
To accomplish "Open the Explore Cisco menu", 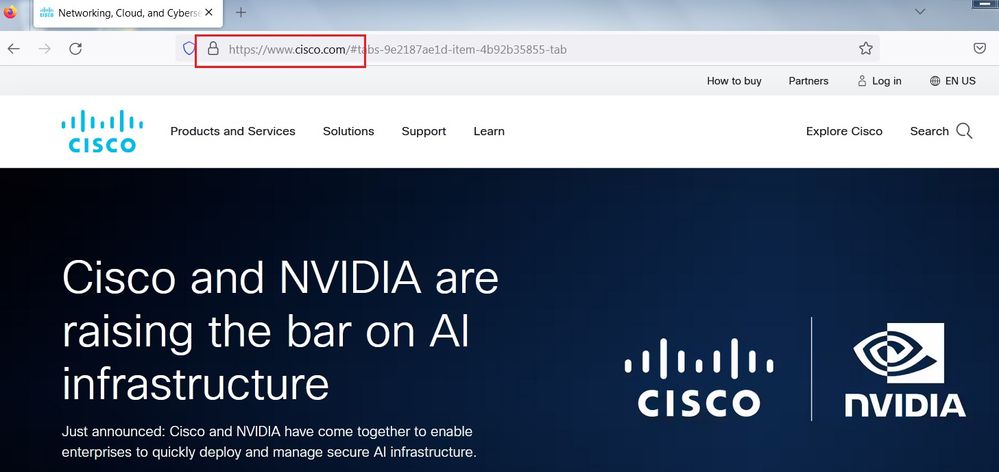I will click(844, 131).
